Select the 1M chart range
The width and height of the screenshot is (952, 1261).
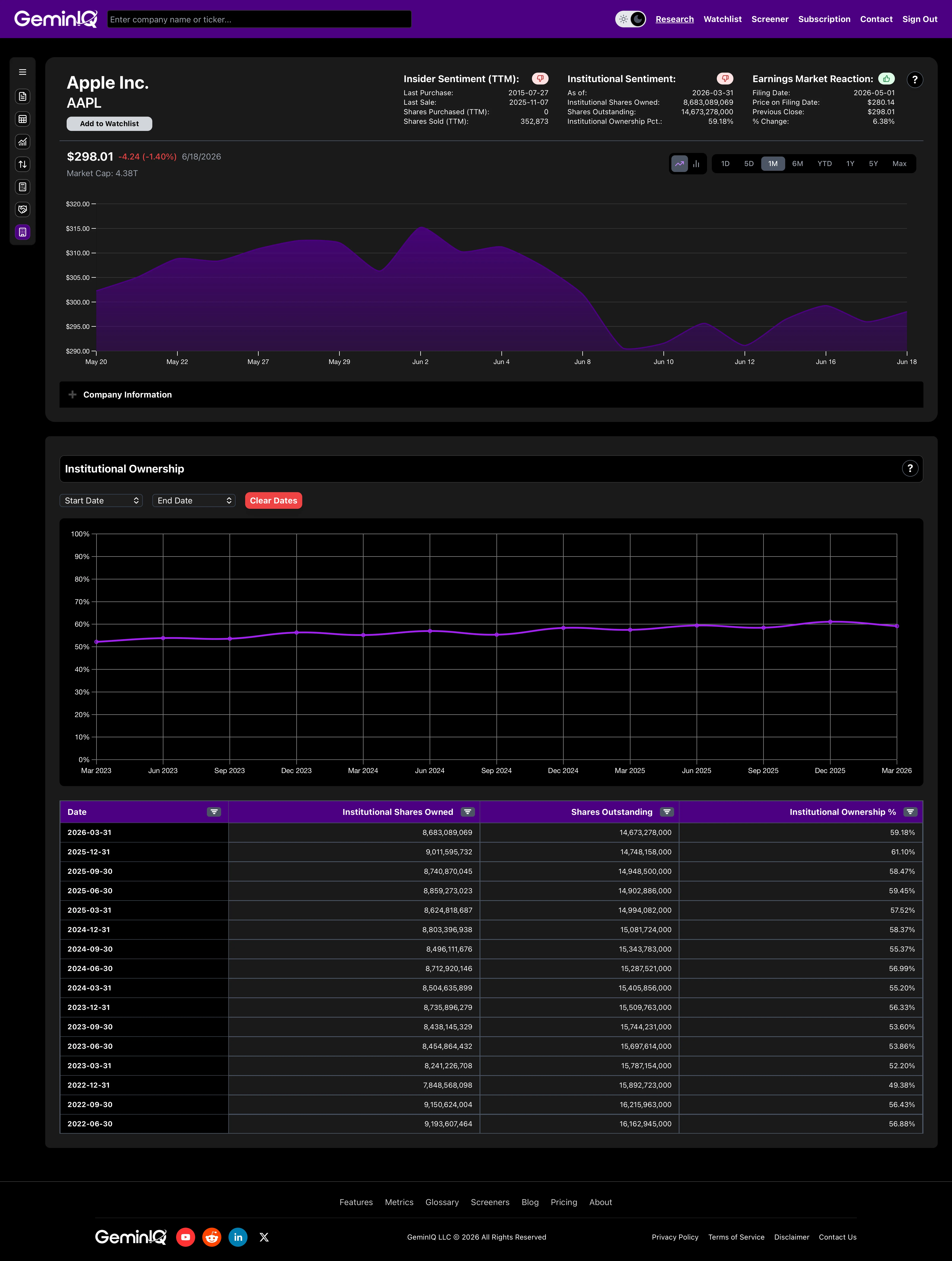[773, 164]
